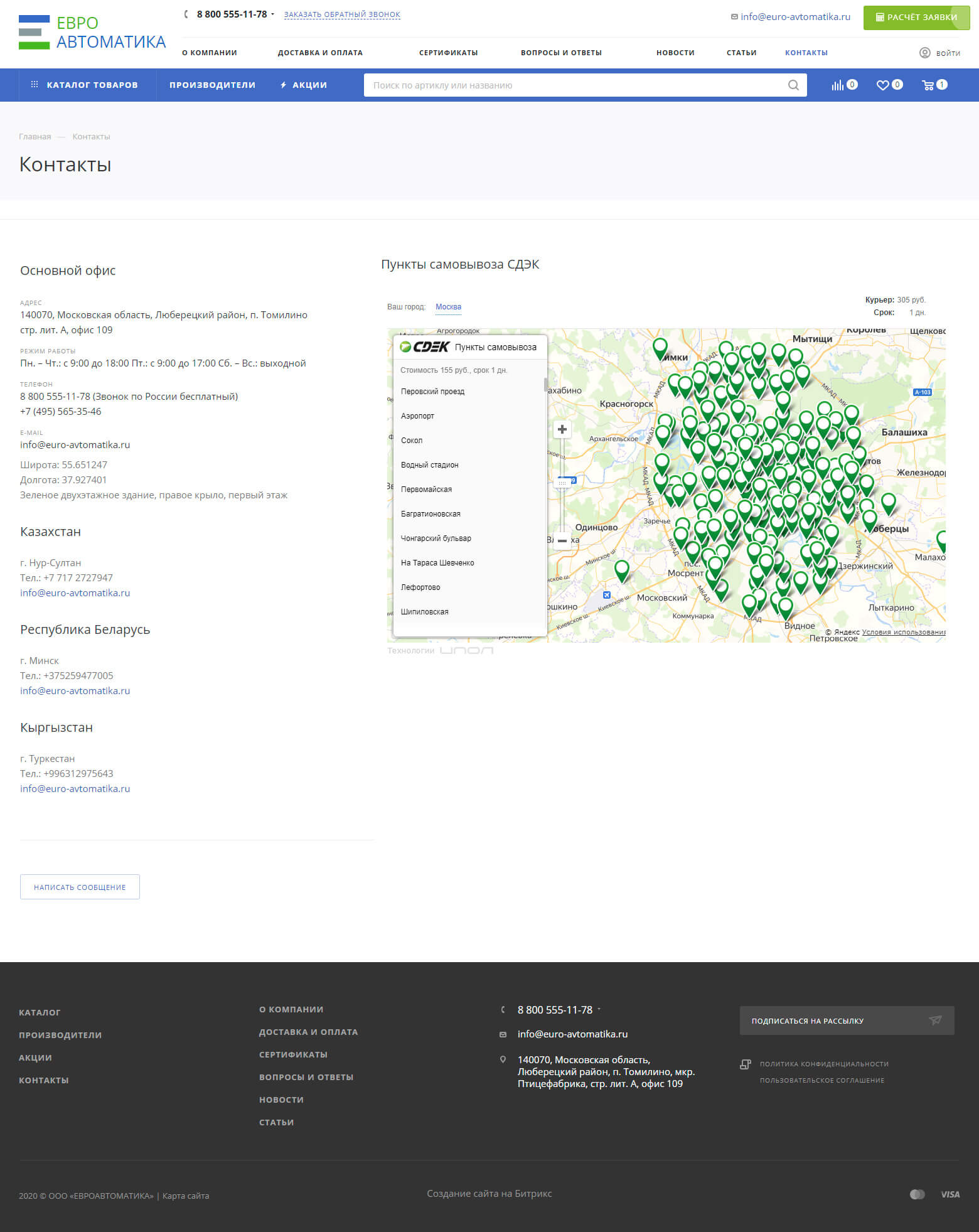Open Политика конфиденциальности footer link
This screenshot has height=1232, width=979.
(x=824, y=1064)
